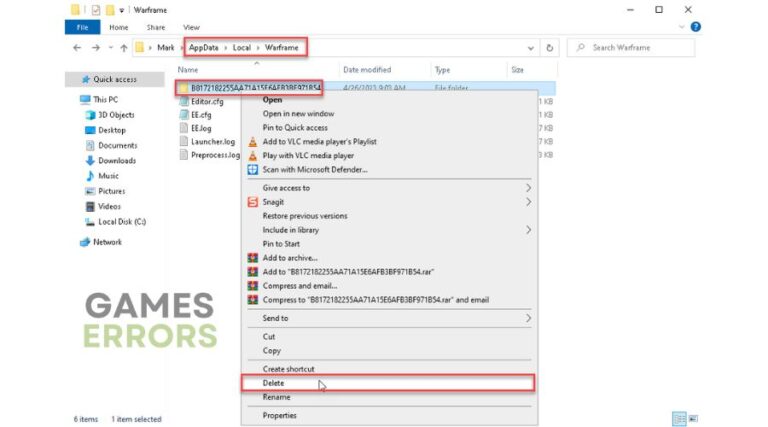Open the Home ribbon tab
This screenshot has width=768, height=427.
[x=119, y=27]
